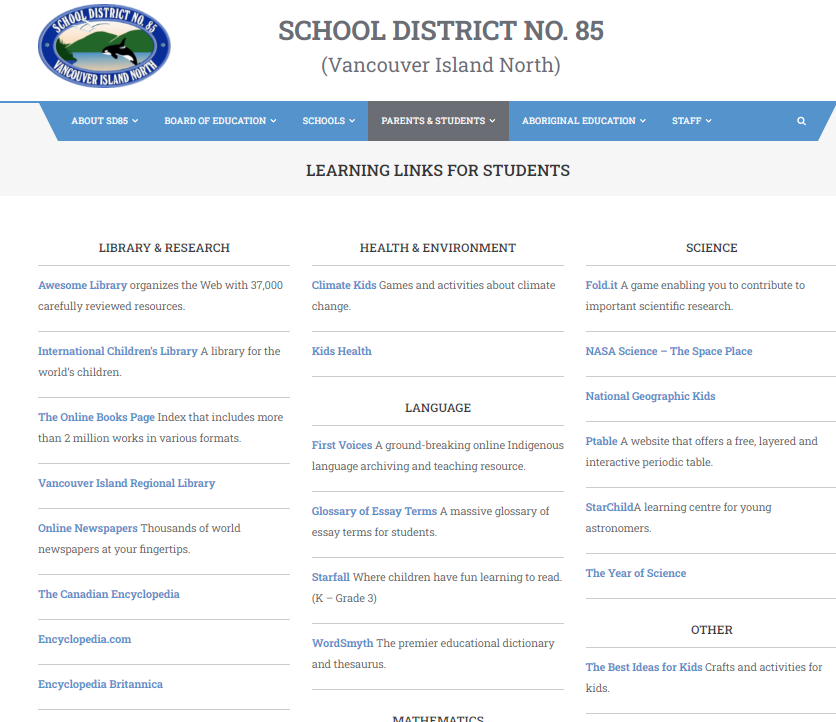836x722 pixels.
Task: Open The Online Books Page link
Action: point(97,418)
